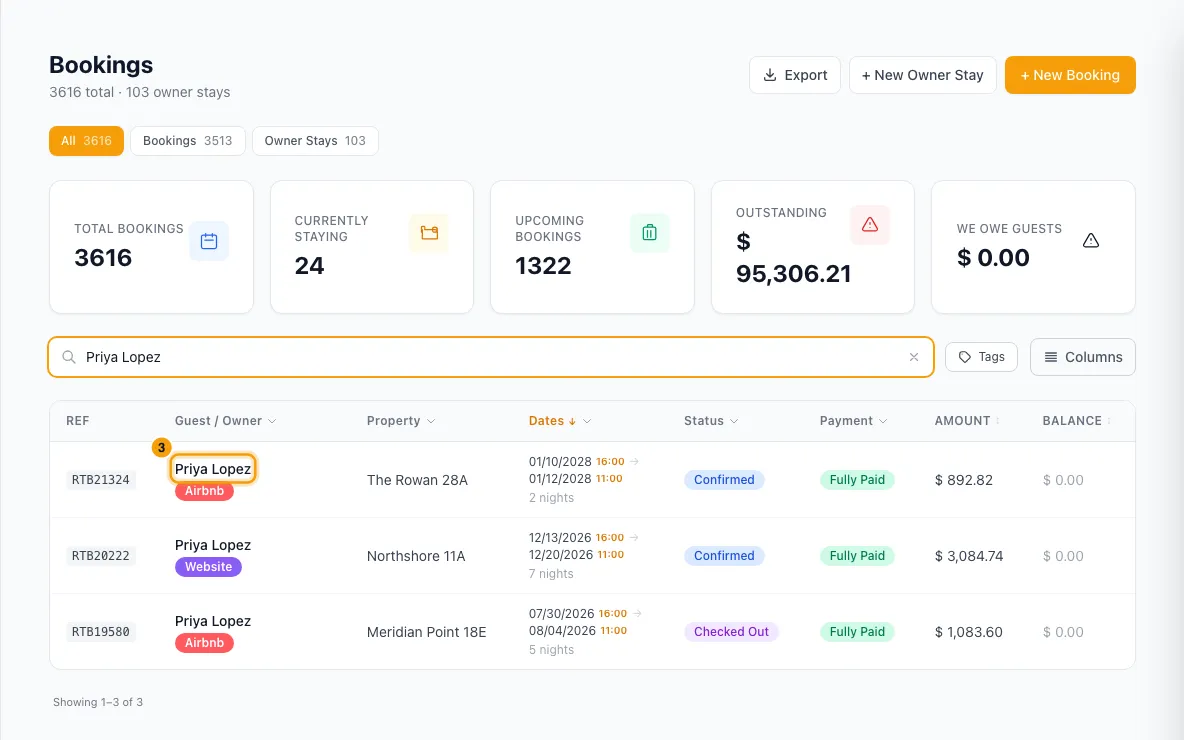
Task: Select property Northshore 11A
Action: click(416, 557)
